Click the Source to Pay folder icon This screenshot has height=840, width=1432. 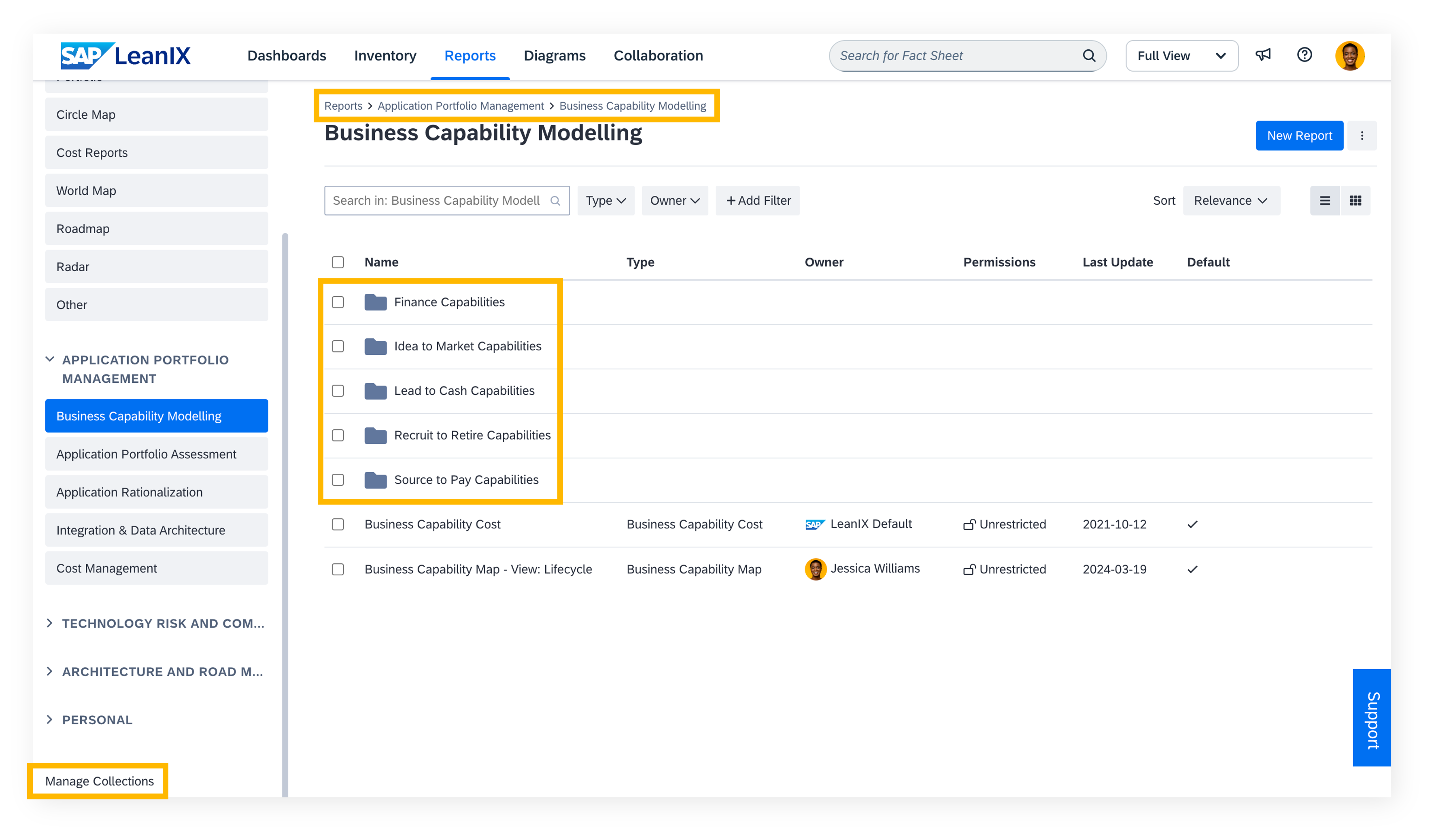pos(376,480)
